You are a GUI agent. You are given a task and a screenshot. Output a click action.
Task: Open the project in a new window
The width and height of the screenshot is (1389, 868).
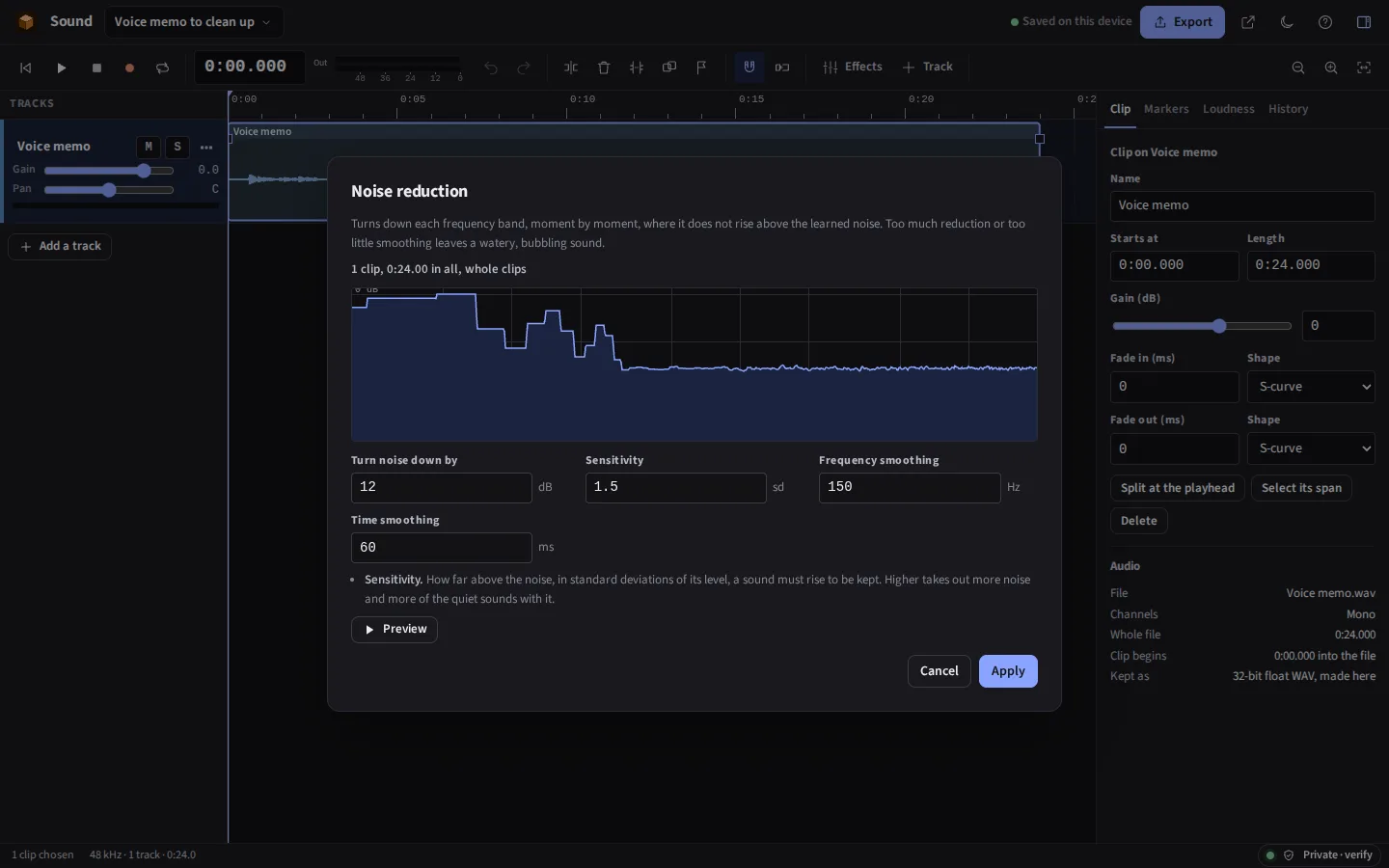coord(1248,22)
